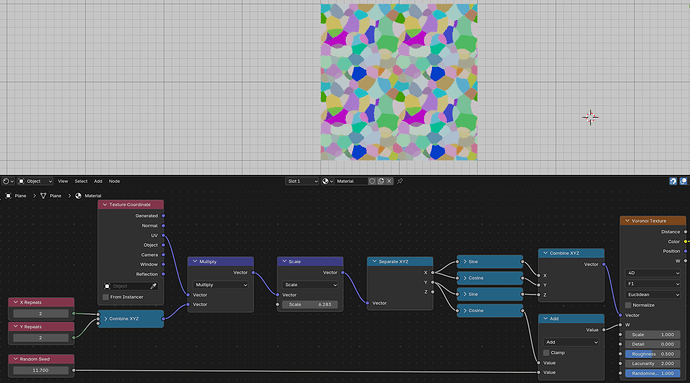Viewport: 690px width, 383px height.
Task: Toggle the pin icon in node header
Action: click(x=400, y=181)
